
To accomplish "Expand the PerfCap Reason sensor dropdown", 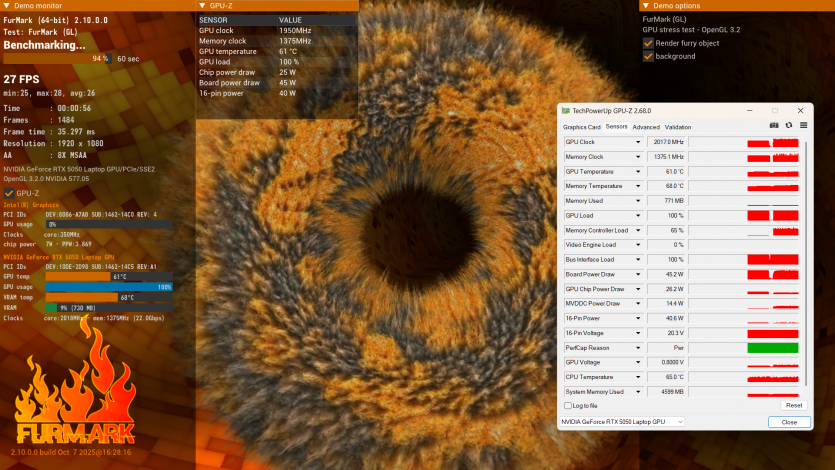I will 638,347.
